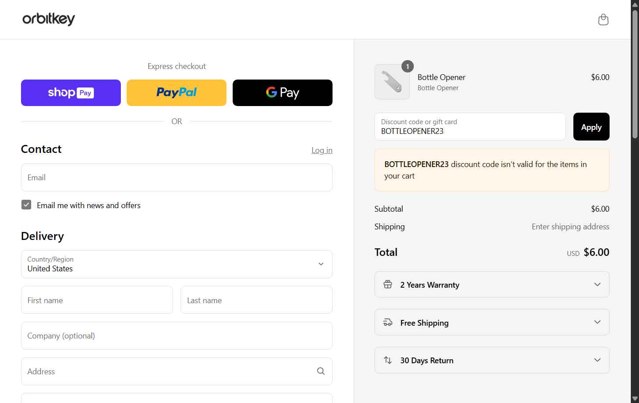The image size is (639, 403).
Task: Pay with Shop Pay button
Action: coord(71,93)
